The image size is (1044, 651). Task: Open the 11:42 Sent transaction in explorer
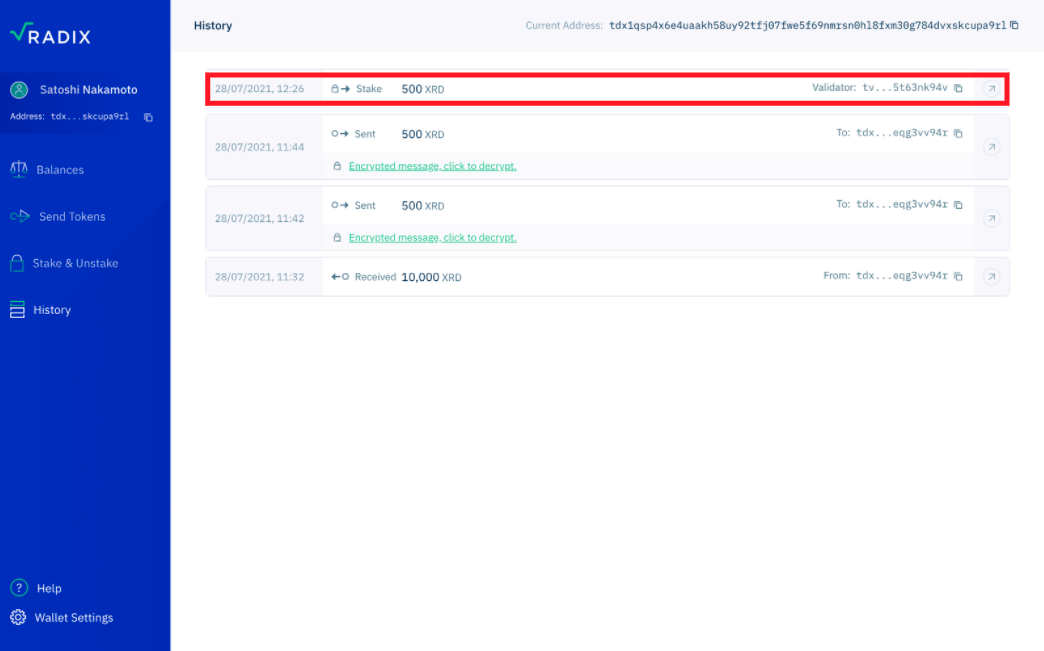[991, 218]
